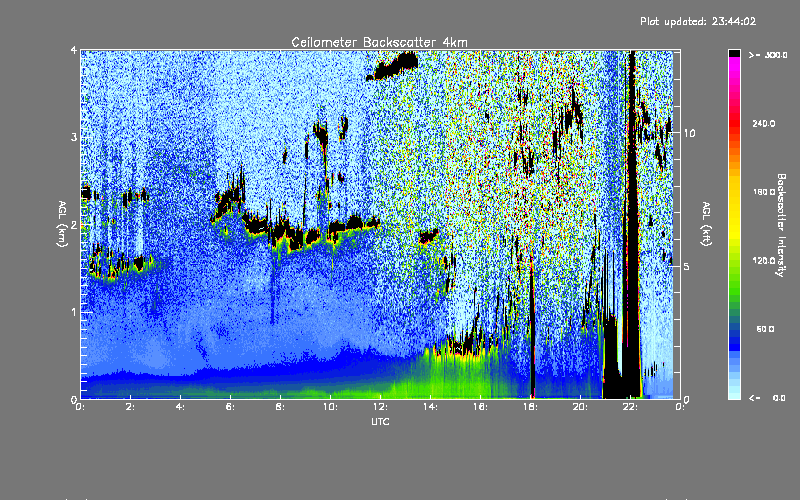Image resolution: width=800 pixels, height=500 pixels.
Task: Select the "180.0" colorbar value
Action: [764, 192]
